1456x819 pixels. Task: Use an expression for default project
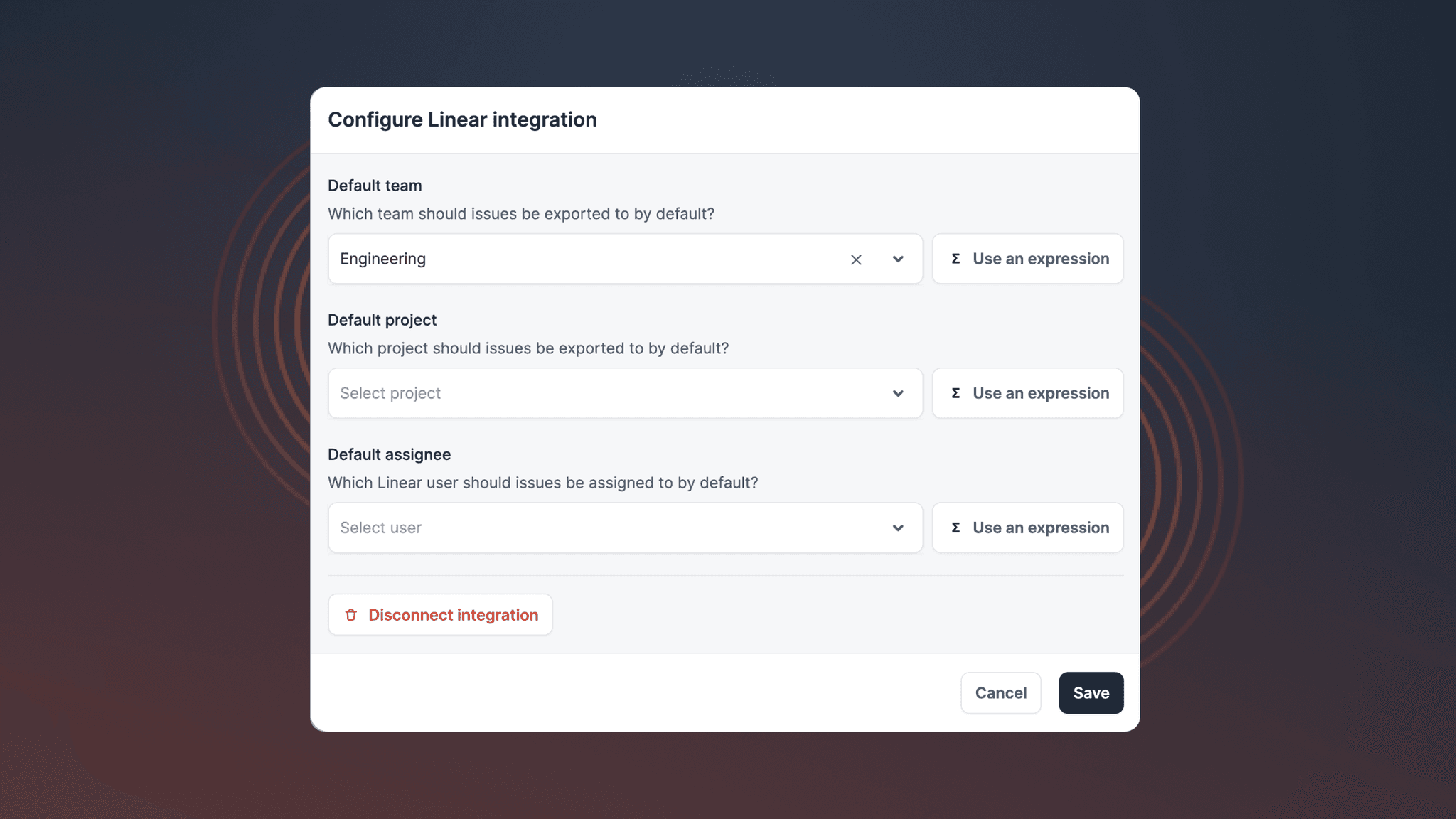[1027, 393]
